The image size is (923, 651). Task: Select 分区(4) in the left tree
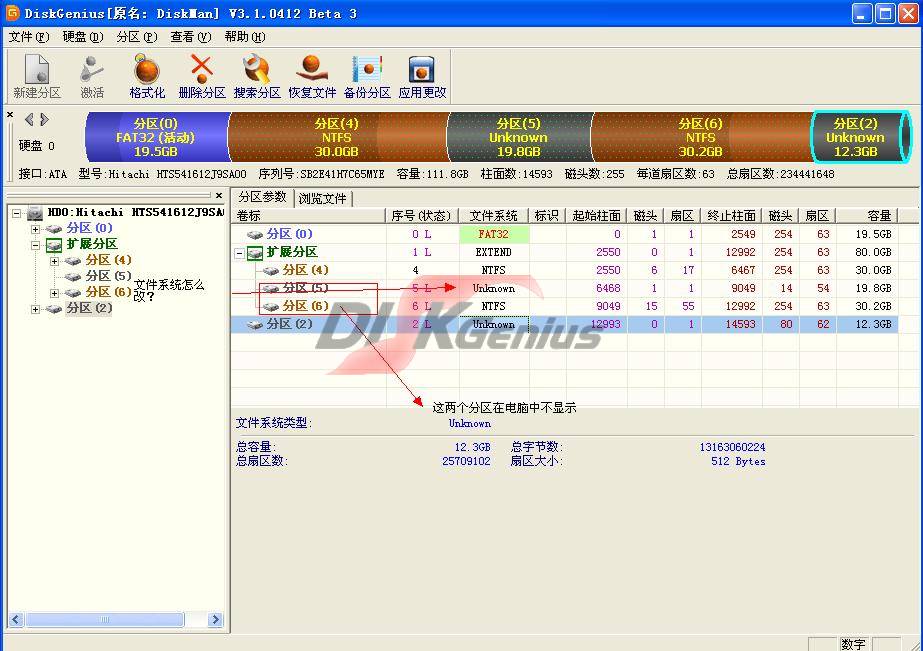(108, 260)
